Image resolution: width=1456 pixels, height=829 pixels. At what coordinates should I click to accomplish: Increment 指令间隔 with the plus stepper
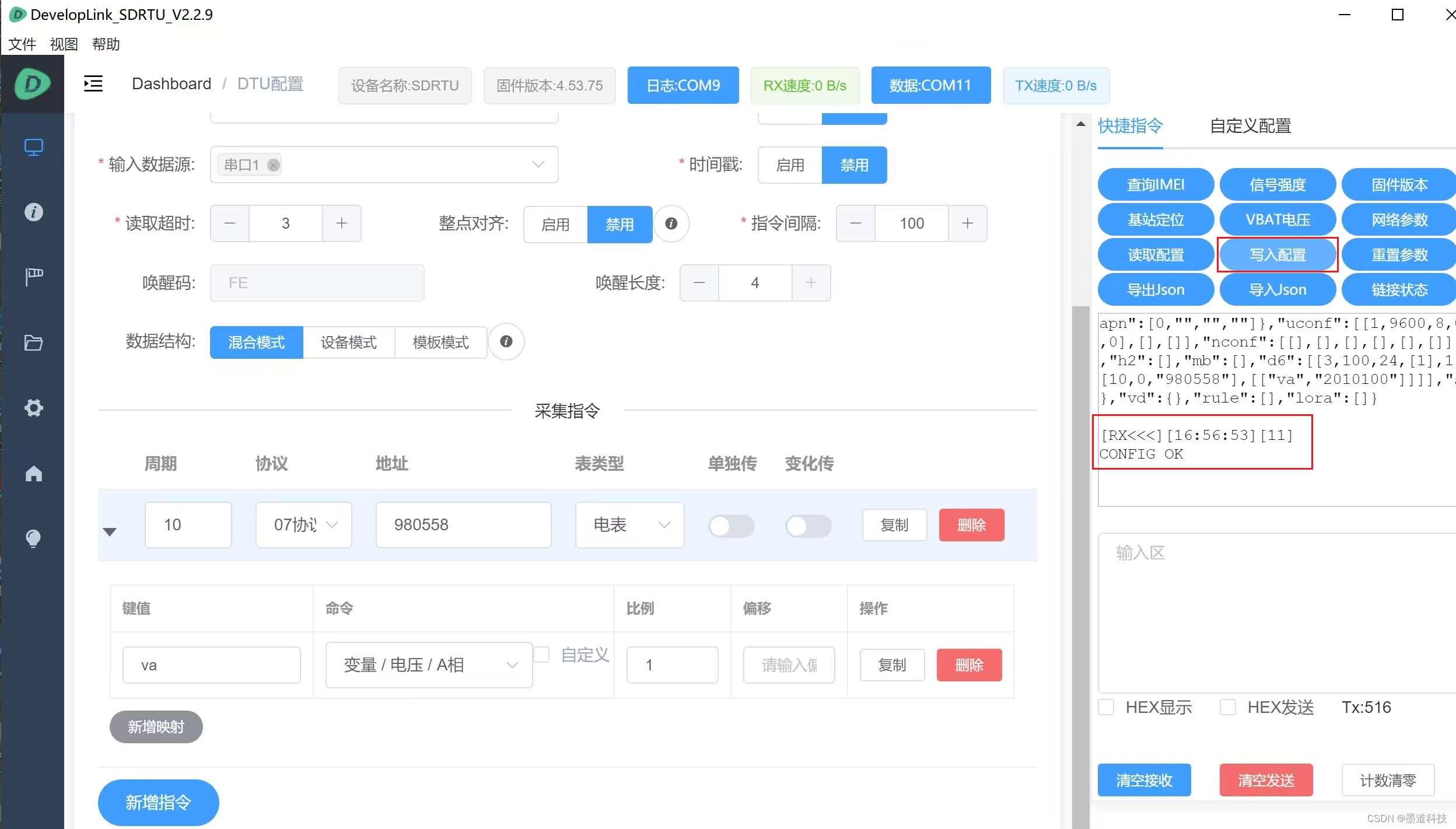(x=967, y=223)
